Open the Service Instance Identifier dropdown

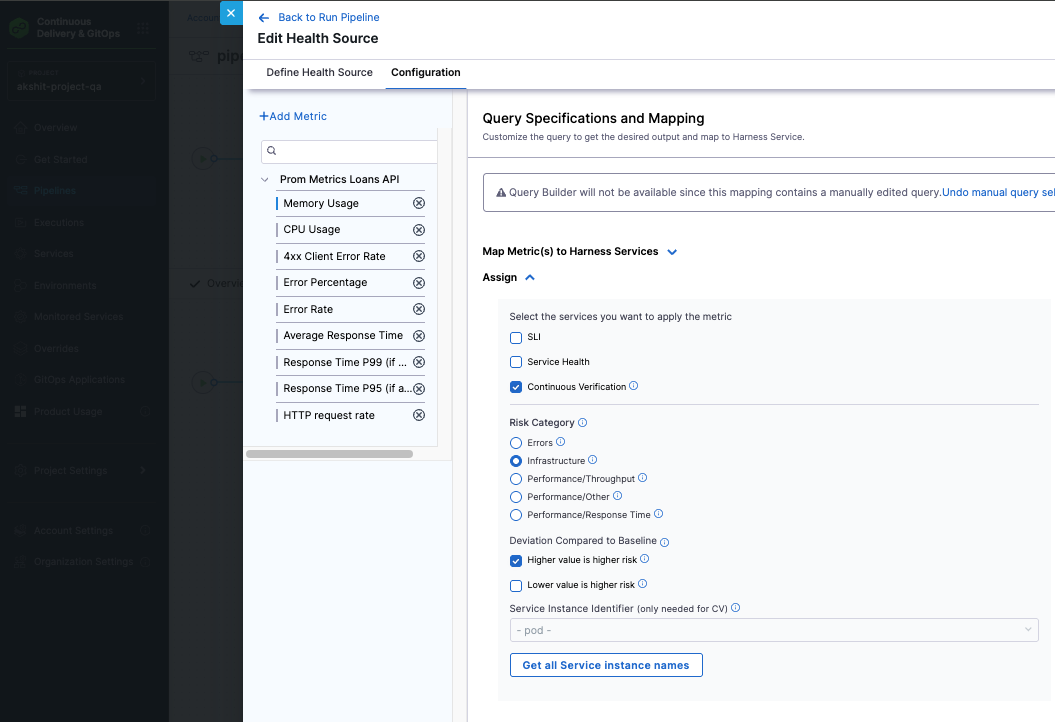774,630
